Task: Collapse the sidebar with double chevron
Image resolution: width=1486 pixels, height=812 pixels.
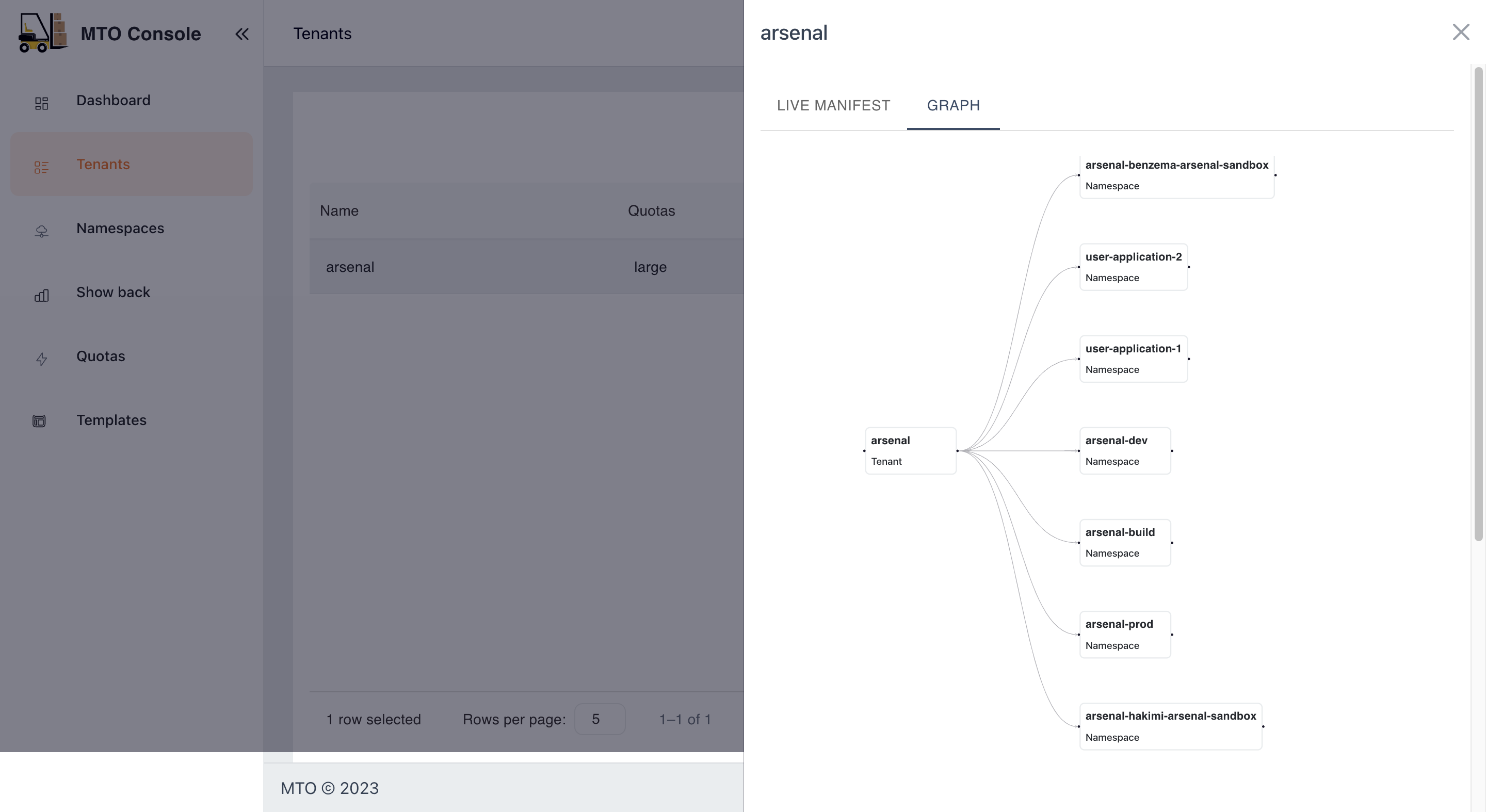Action: (x=241, y=34)
